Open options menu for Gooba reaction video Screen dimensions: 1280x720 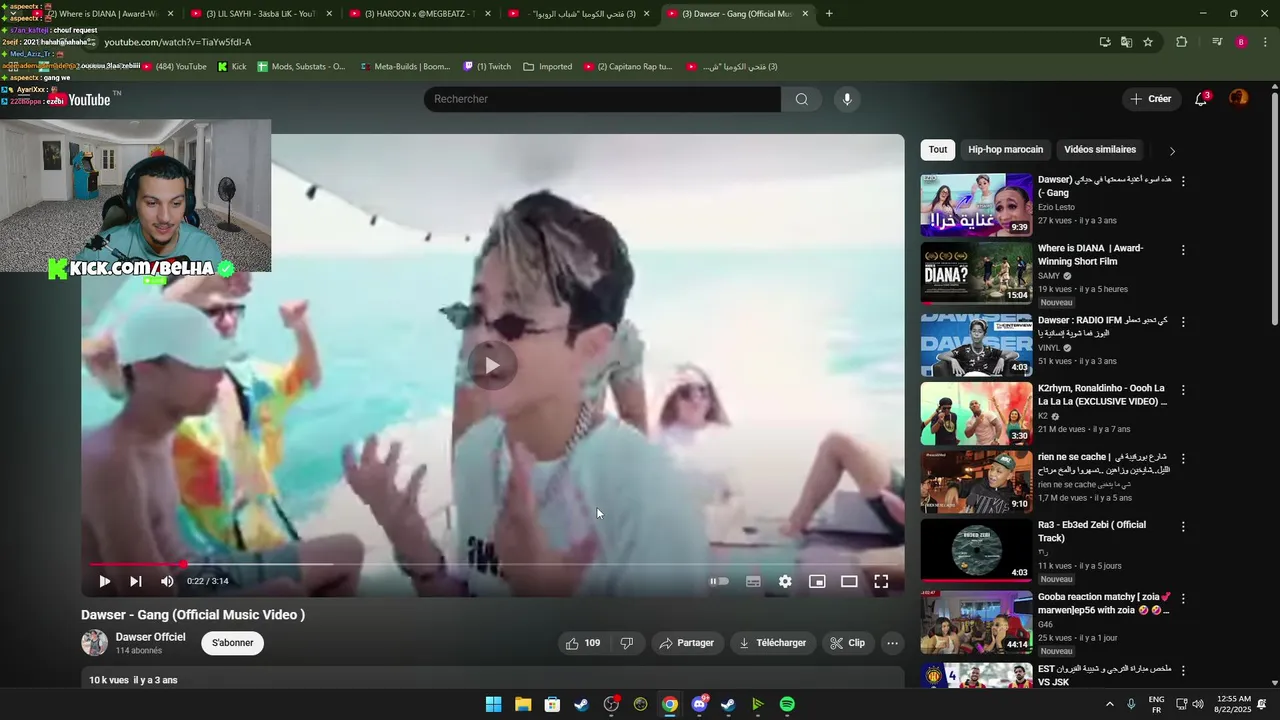click(1183, 598)
